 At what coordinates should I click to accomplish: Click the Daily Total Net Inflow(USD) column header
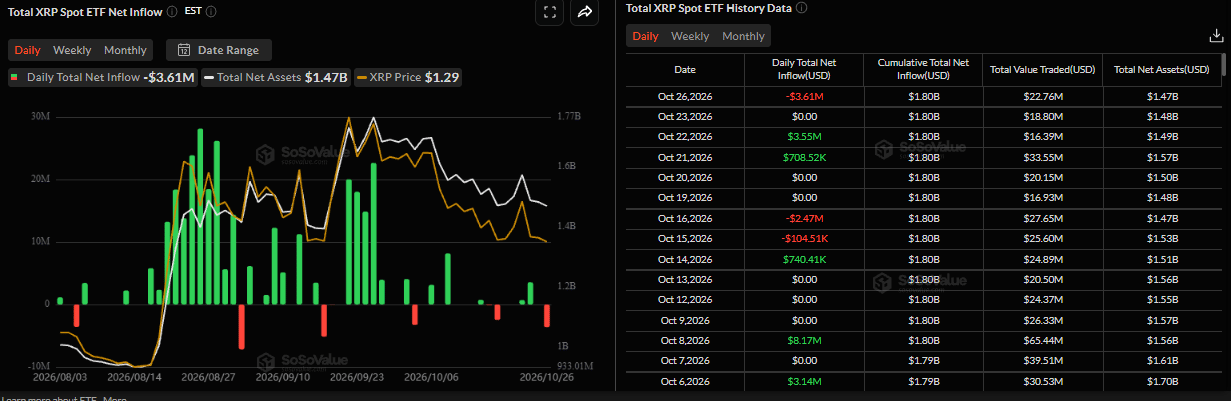pos(804,70)
